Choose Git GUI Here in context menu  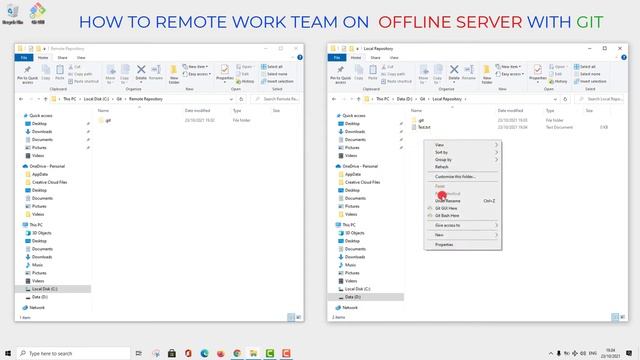462,208
